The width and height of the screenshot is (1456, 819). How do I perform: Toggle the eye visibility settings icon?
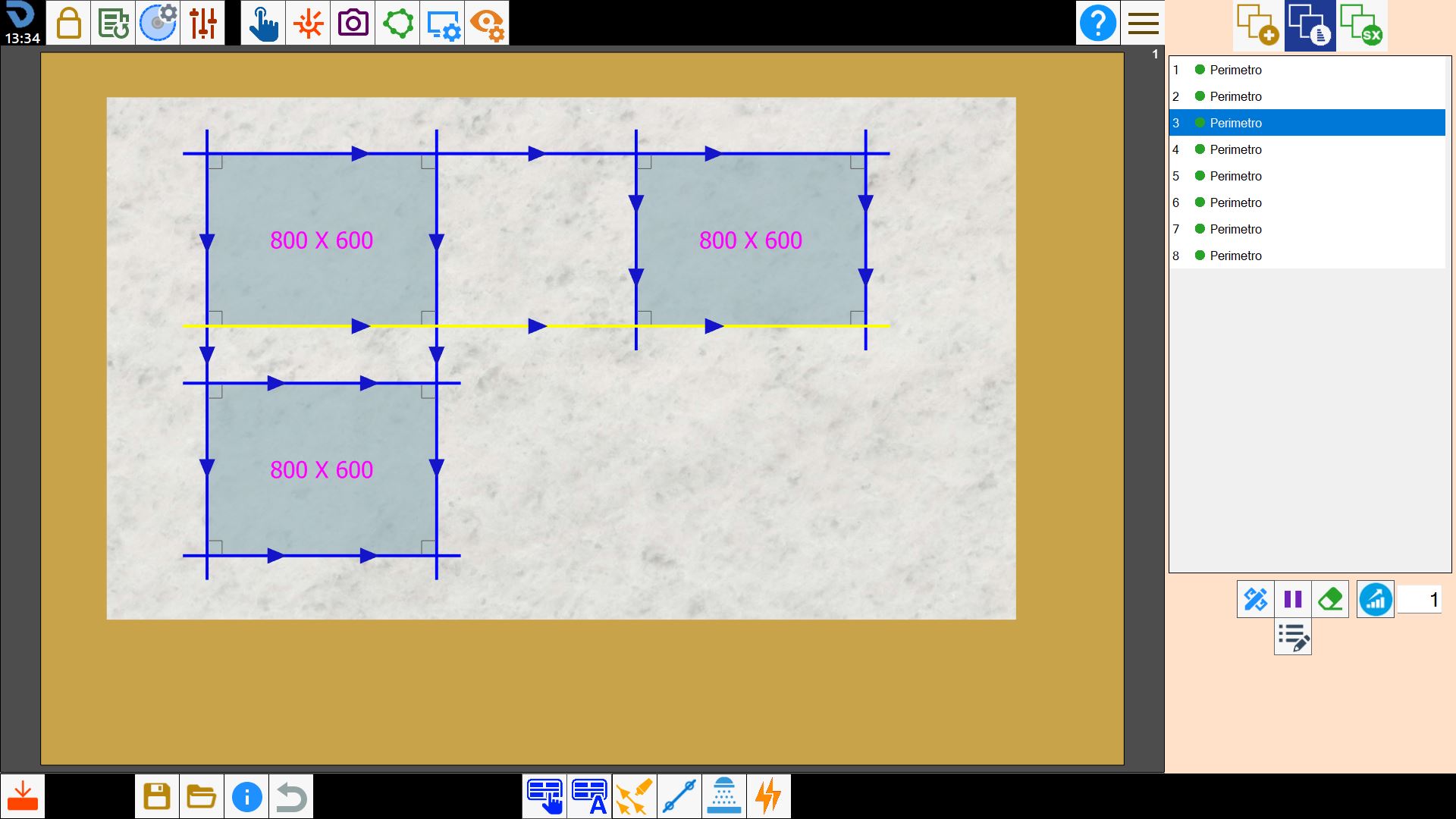(x=487, y=23)
